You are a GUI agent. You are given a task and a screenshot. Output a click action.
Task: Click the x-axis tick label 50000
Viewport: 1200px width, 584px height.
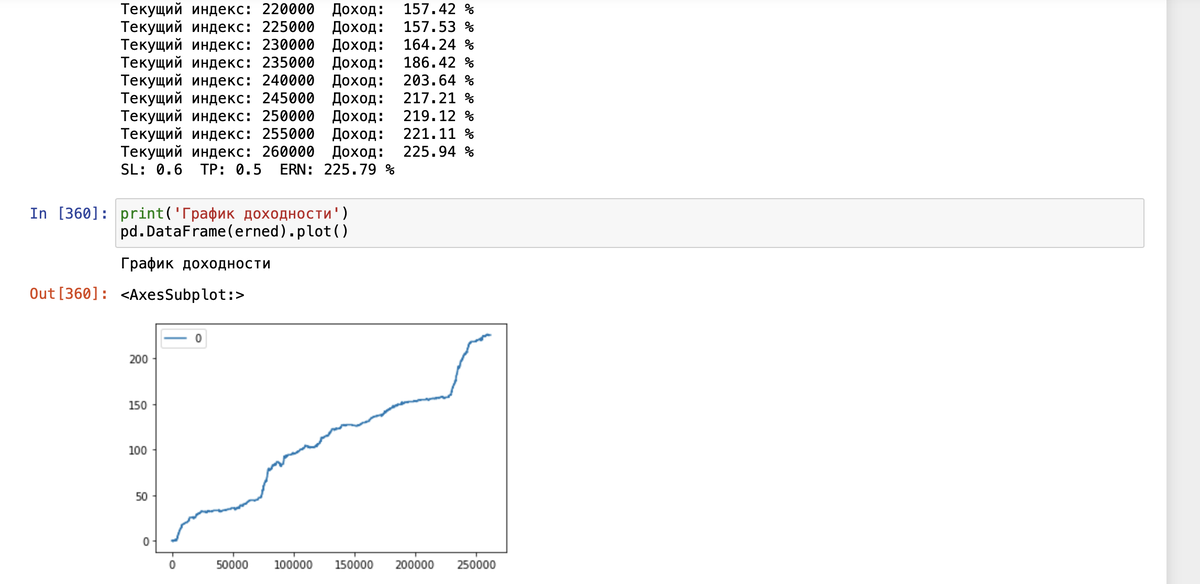pyautogui.click(x=233, y=566)
